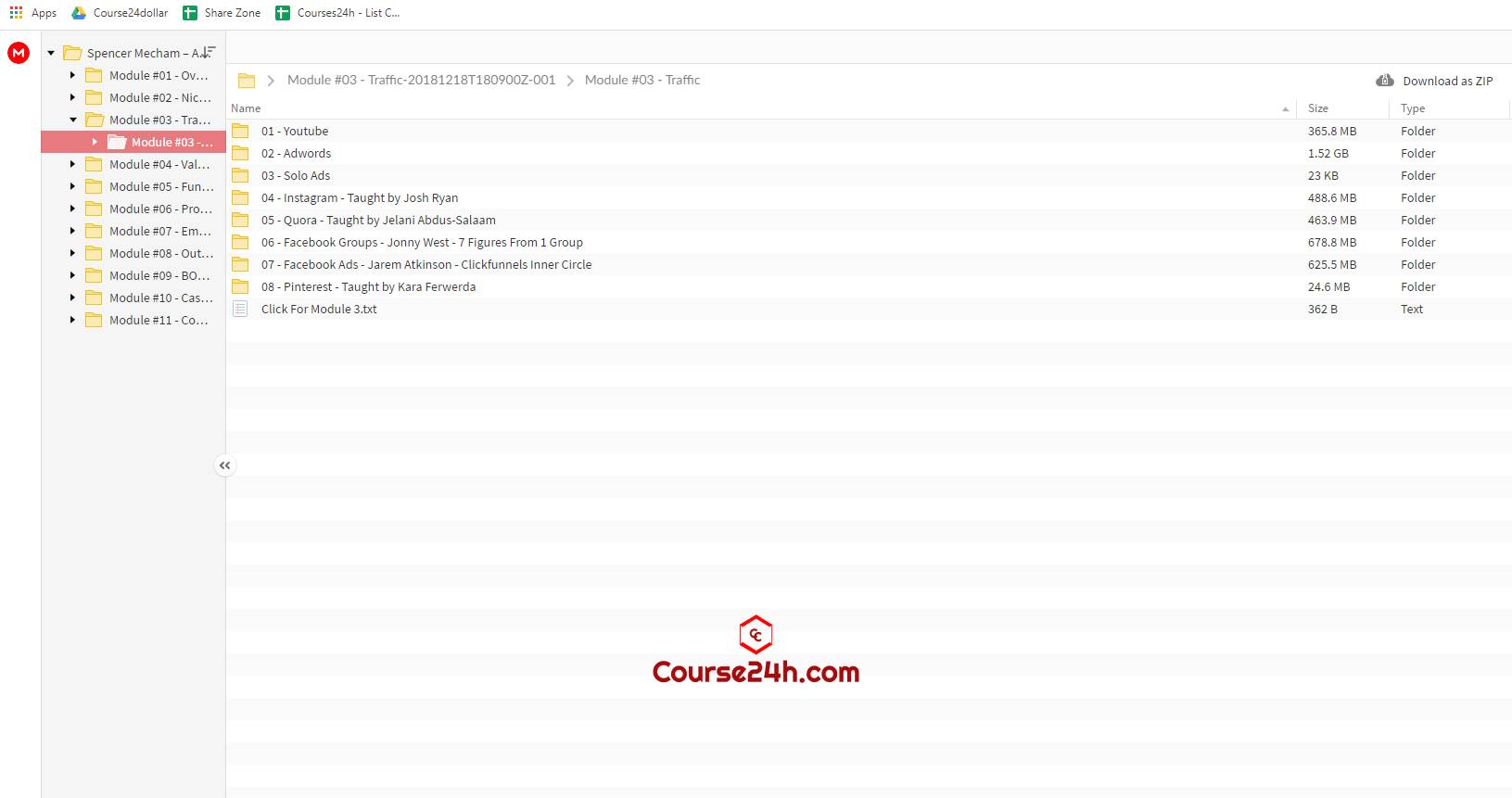Collapse the Module #03 - Tra... tree node

click(x=73, y=120)
